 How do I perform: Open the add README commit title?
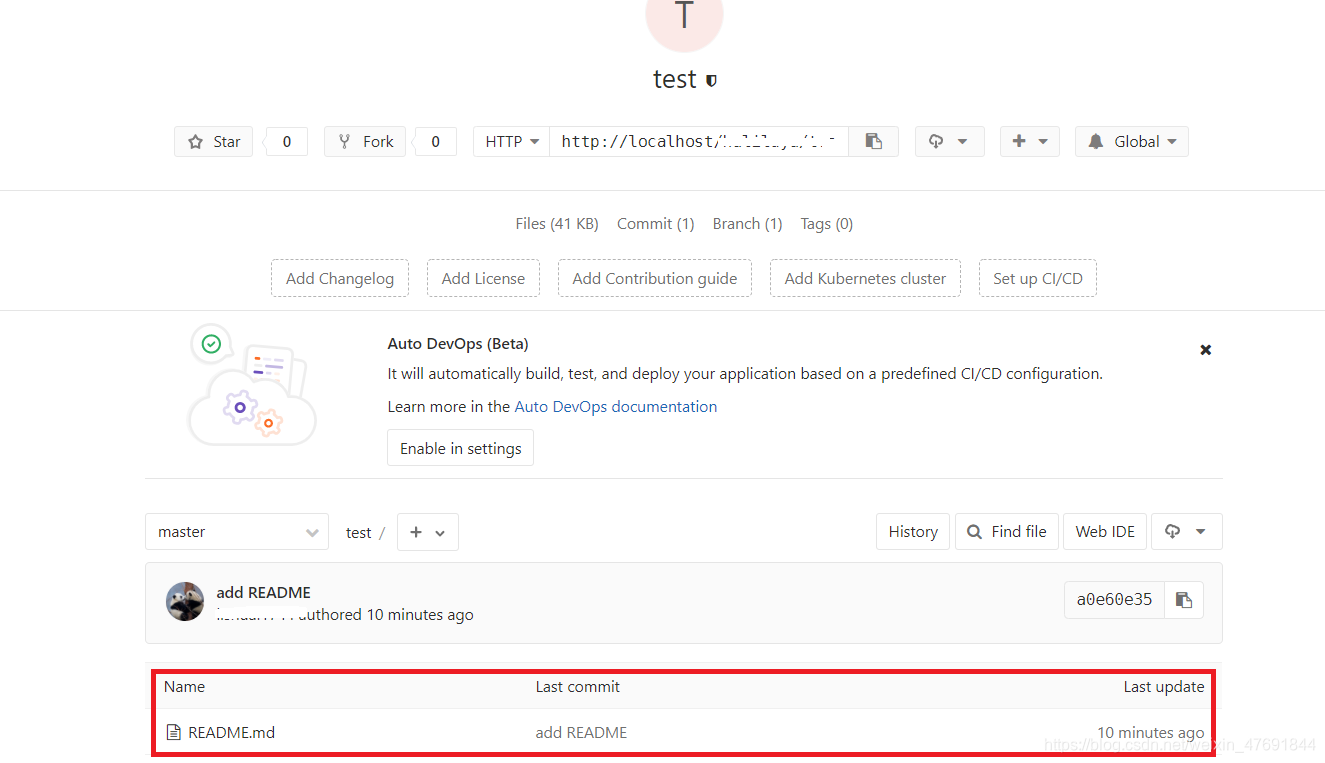[x=263, y=592]
